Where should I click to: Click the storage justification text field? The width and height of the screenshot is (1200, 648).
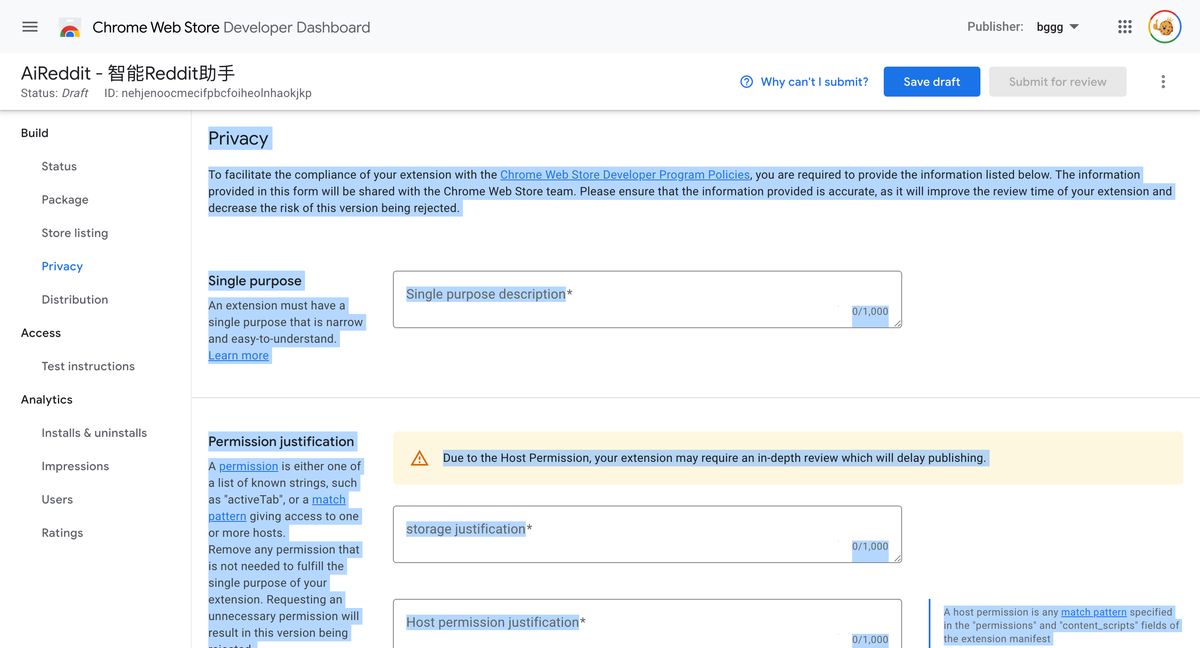[x=647, y=533]
